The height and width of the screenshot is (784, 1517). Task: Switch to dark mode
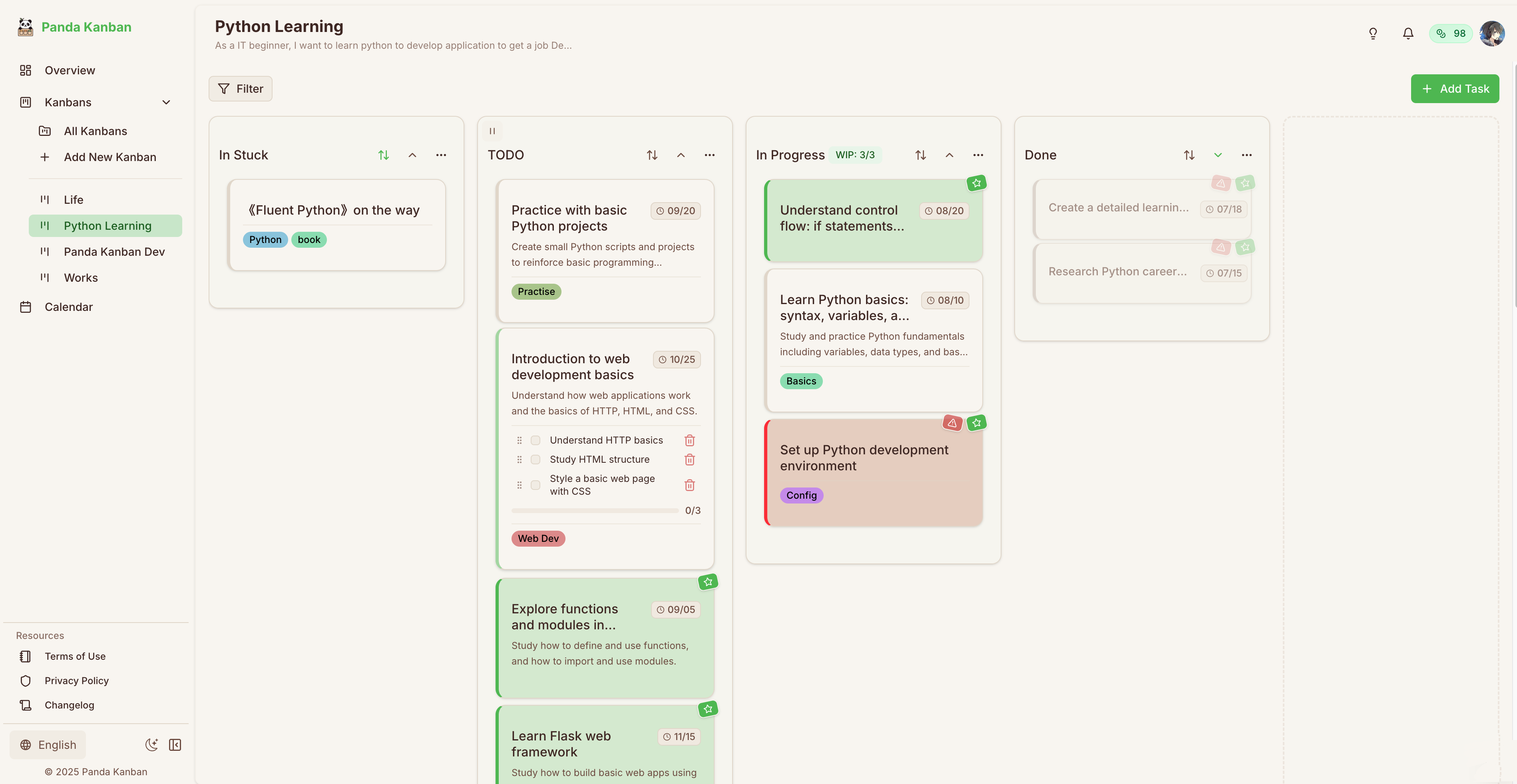pos(151,744)
